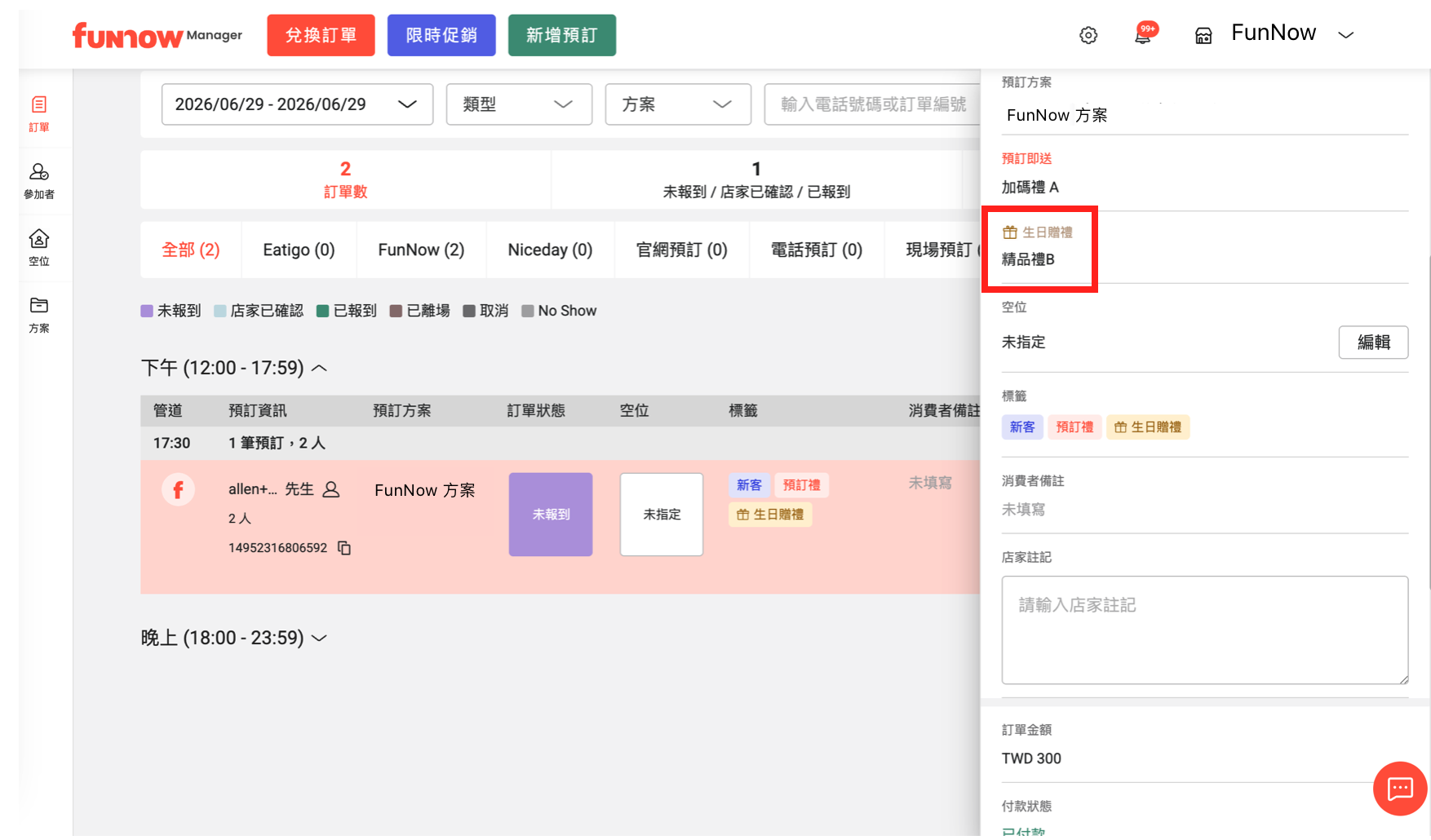Expand the 晚上 (18:00 - 23:59) section
1431x840 pixels.
320,638
